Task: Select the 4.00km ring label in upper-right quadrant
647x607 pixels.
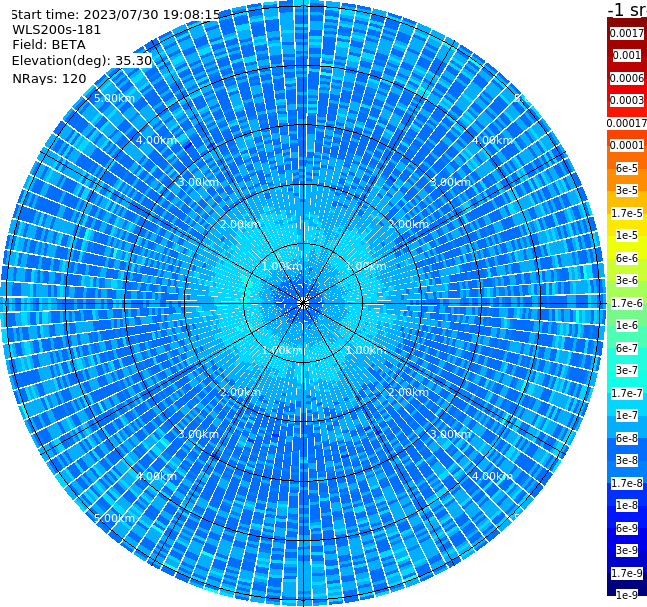Action: pos(492,140)
